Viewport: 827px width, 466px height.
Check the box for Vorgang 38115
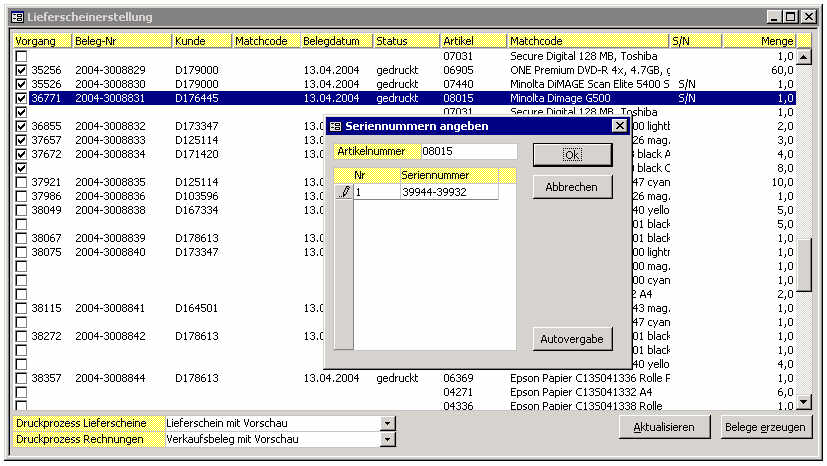pyautogui.click(x=21, y=309)
